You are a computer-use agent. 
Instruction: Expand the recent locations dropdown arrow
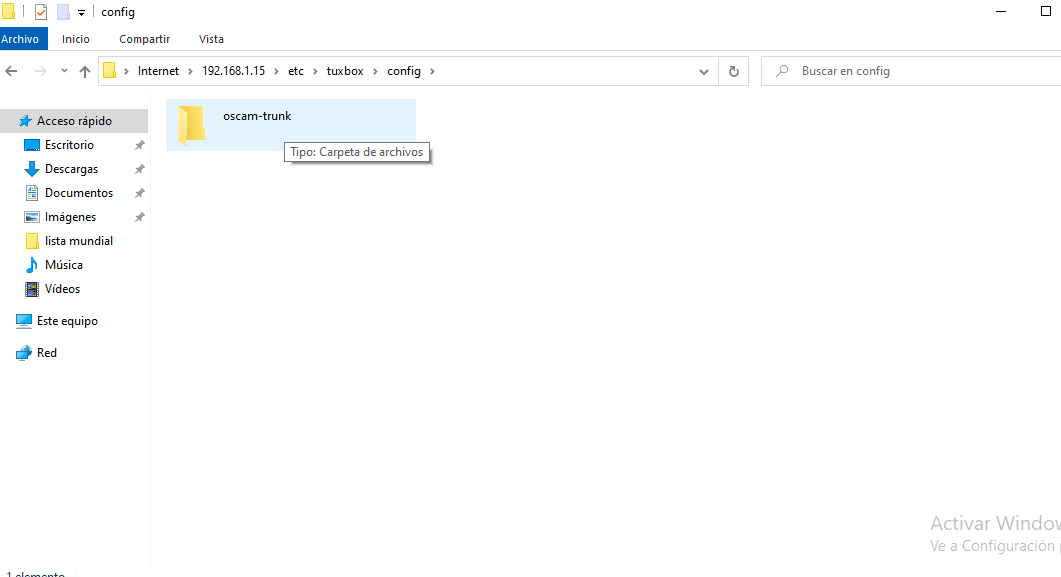pos(64,71)
